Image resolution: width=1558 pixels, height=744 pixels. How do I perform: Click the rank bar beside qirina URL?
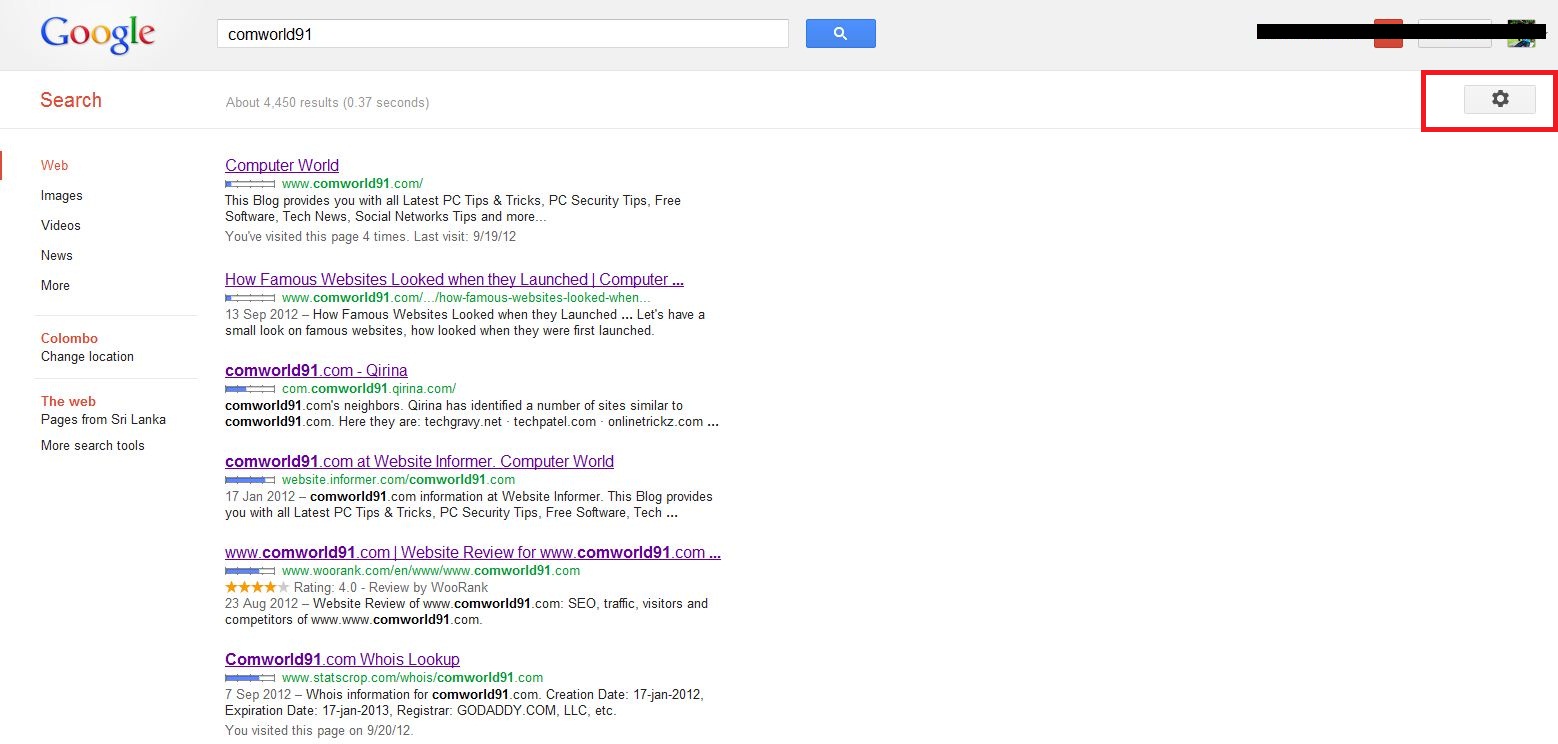(x=250, y=388)
